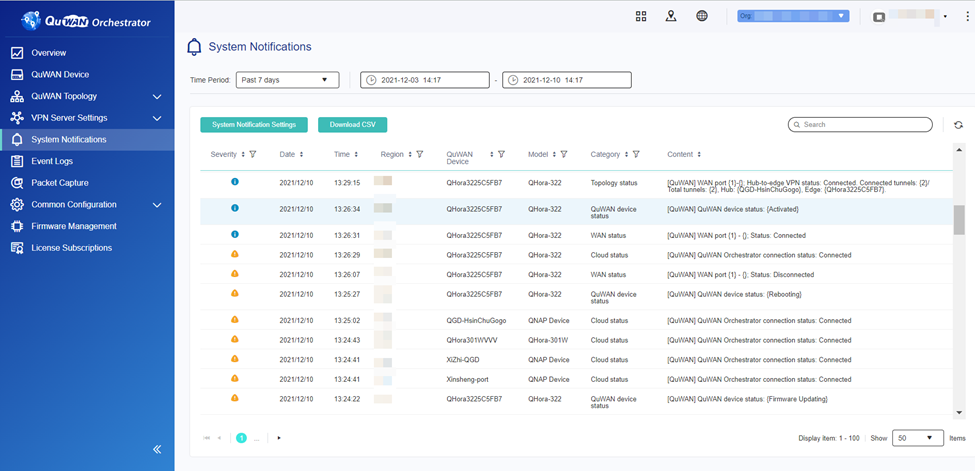Select the 13:26:34 Activated device status row
The height and width of the screenshot is (471, 975).
click(576, 212)
